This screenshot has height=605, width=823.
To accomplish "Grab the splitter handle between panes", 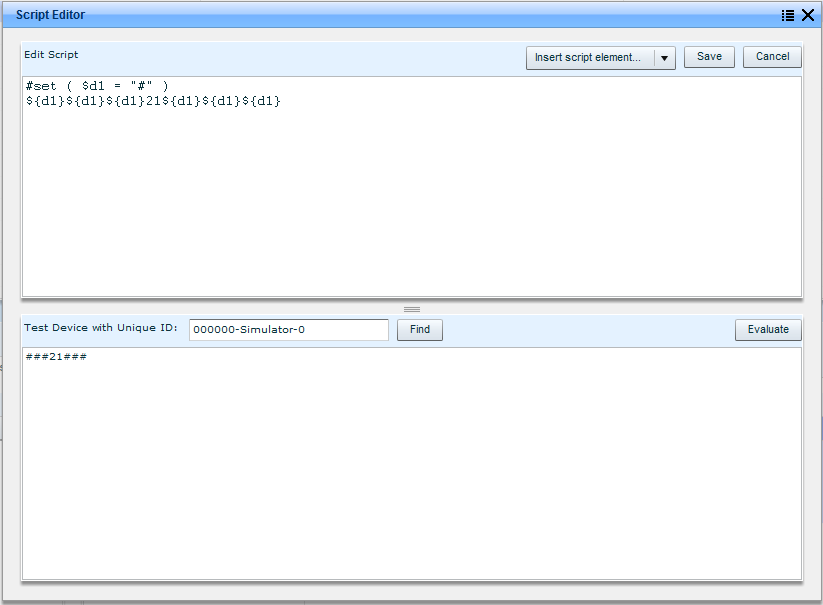I will point(412,309).
